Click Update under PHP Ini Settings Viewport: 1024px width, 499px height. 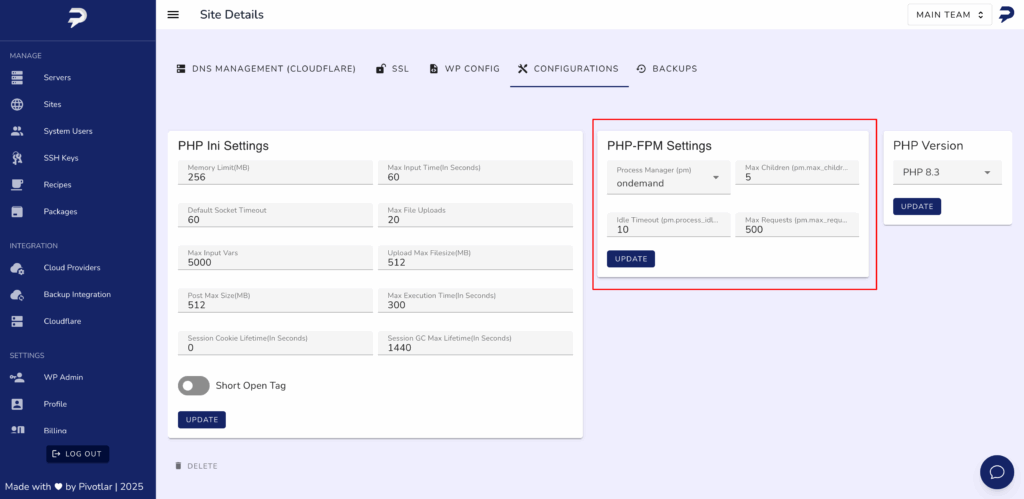202,420
